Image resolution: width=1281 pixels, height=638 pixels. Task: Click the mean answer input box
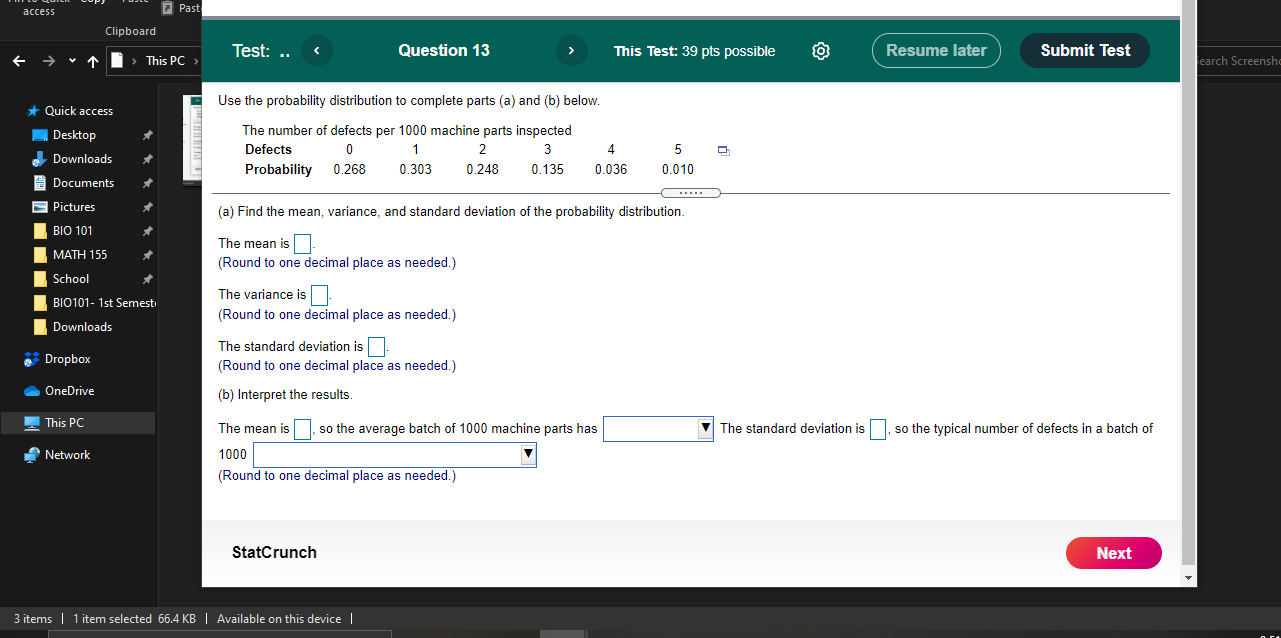302,243
